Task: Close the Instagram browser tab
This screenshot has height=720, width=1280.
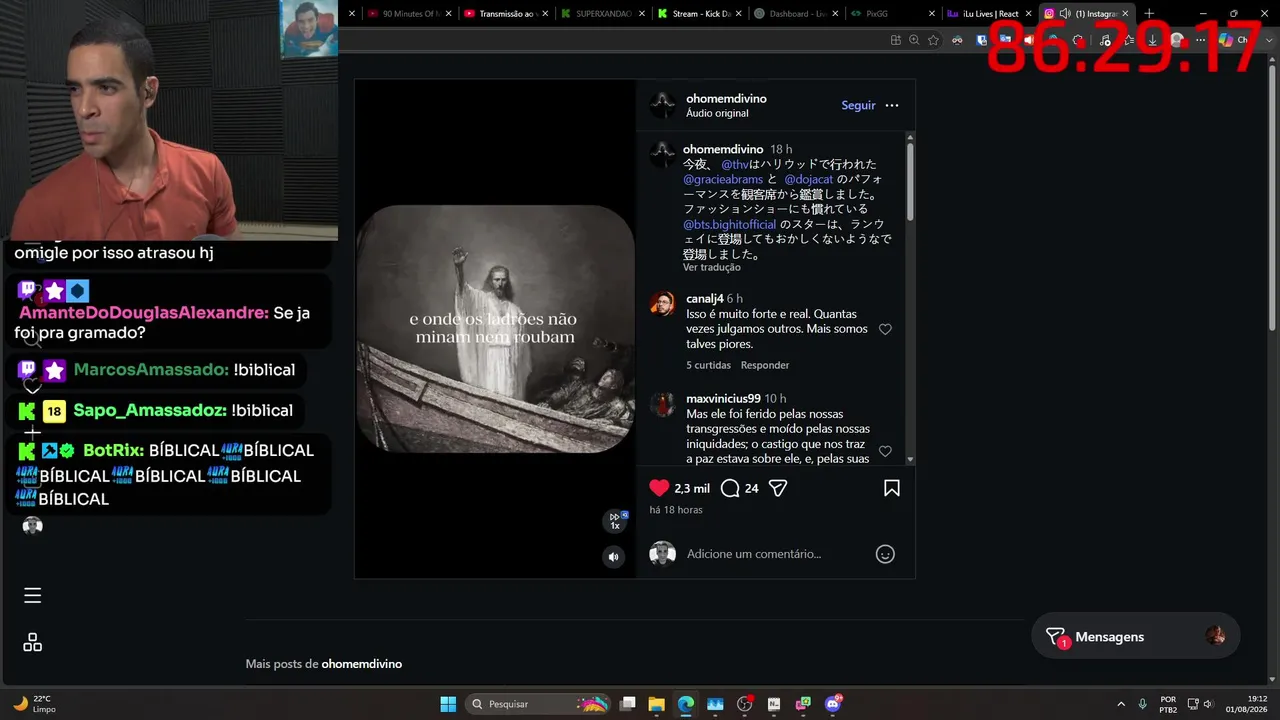Action: coord(1125,14)
